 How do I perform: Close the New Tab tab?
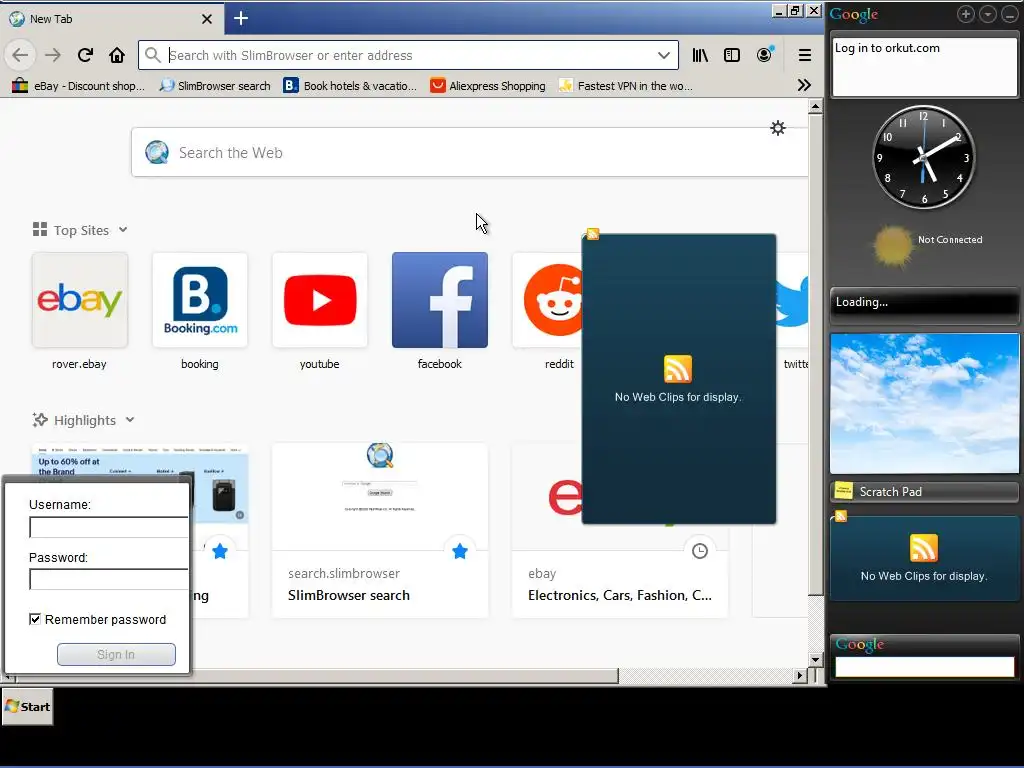[x=207, y=19]
